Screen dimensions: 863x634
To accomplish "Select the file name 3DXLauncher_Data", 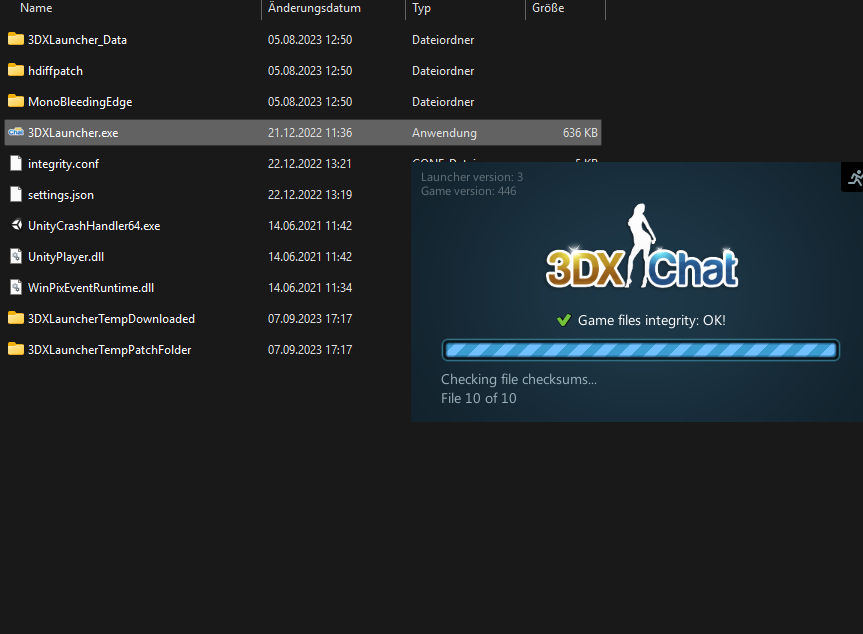I will 78,40.
